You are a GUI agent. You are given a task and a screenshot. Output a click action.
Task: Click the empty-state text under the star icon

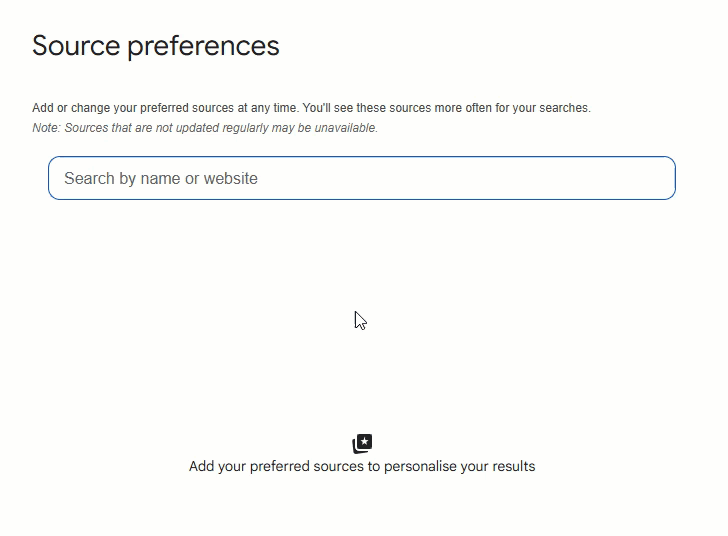tap(361, 466)
